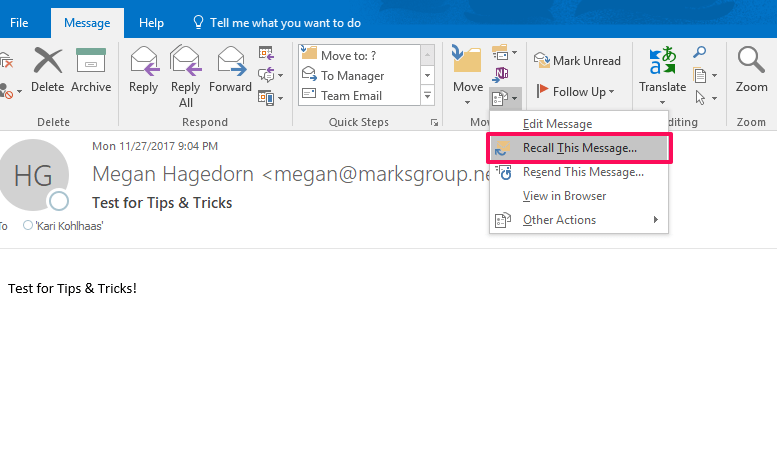This screenshot has height=455, width=777.
Task: Click the More respond actions icon
Action: (266, 98)
